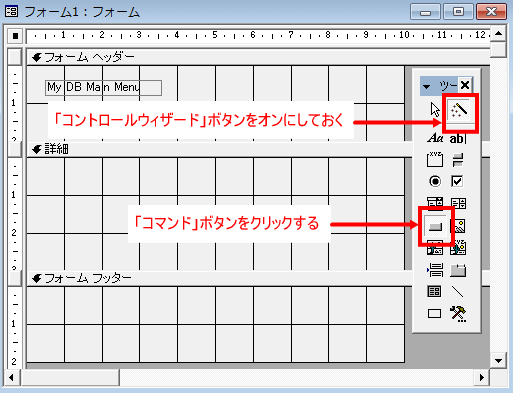513x393 pixels.
Task: Select the Text Box (ab|) tool
Action: click(x=458, y=138)
